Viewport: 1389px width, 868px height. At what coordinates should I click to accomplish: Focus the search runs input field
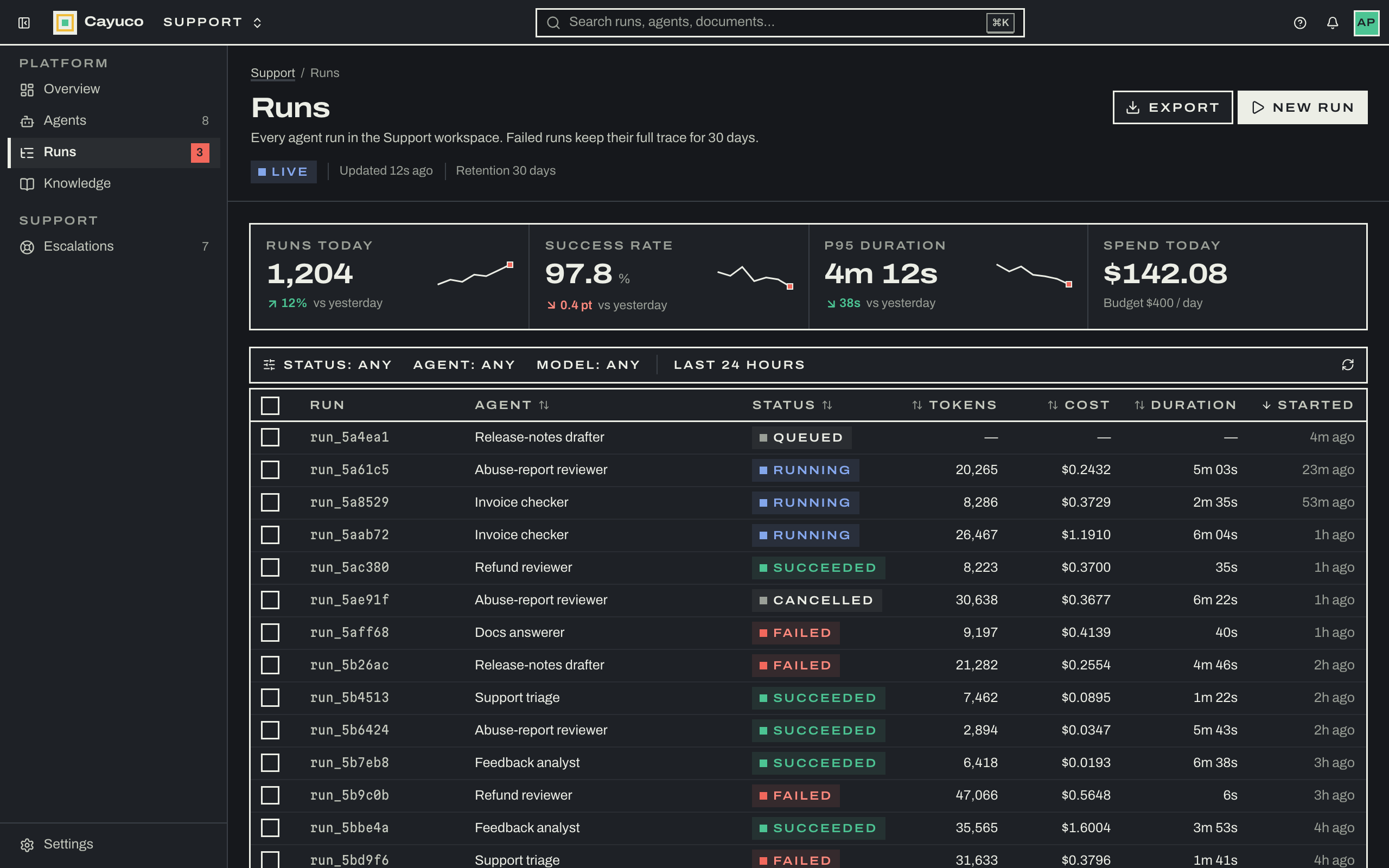(x=780, y=22)
